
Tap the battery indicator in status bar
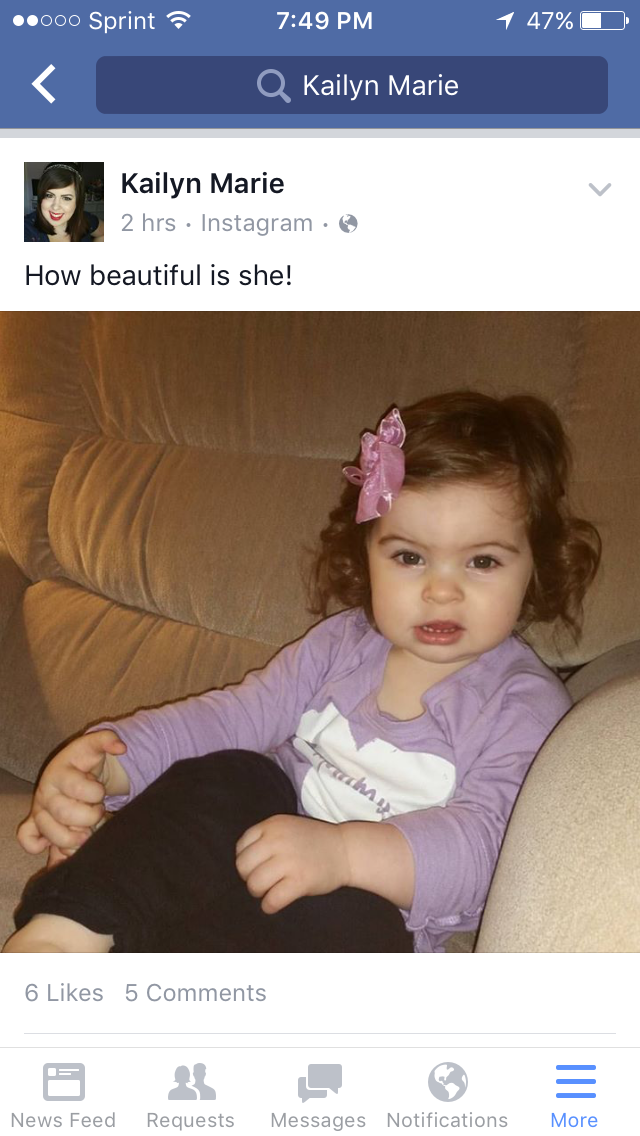pyautogui.click(x=604, y=21)
